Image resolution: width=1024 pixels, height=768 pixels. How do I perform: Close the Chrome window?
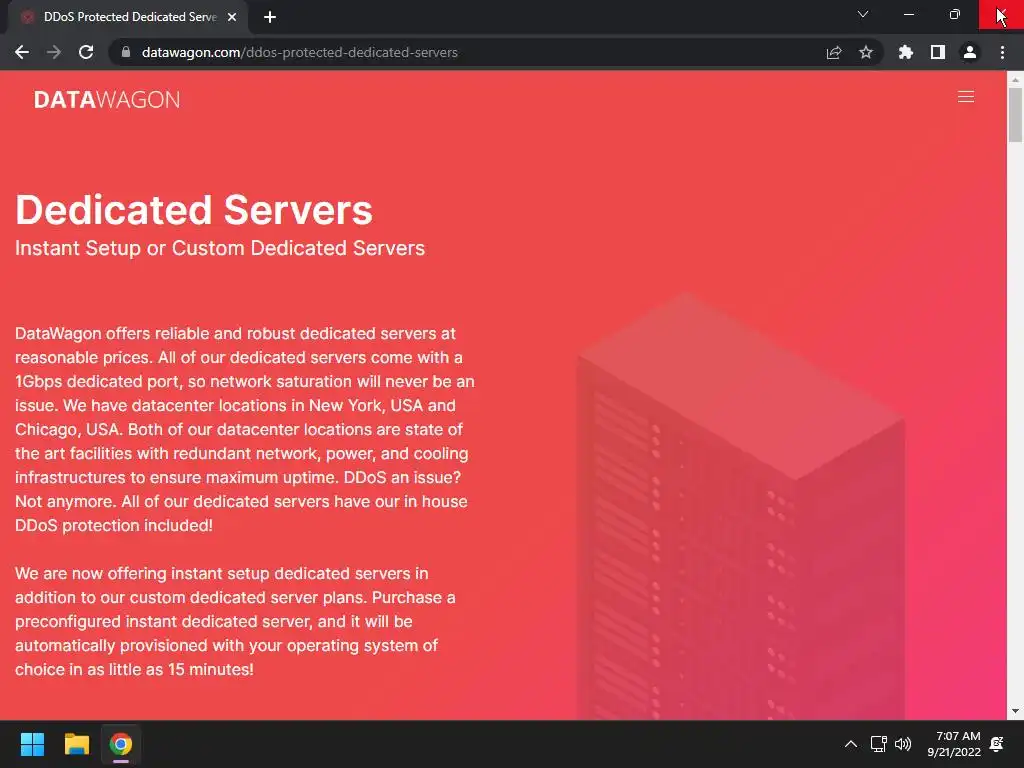[x=1001, y=14]
